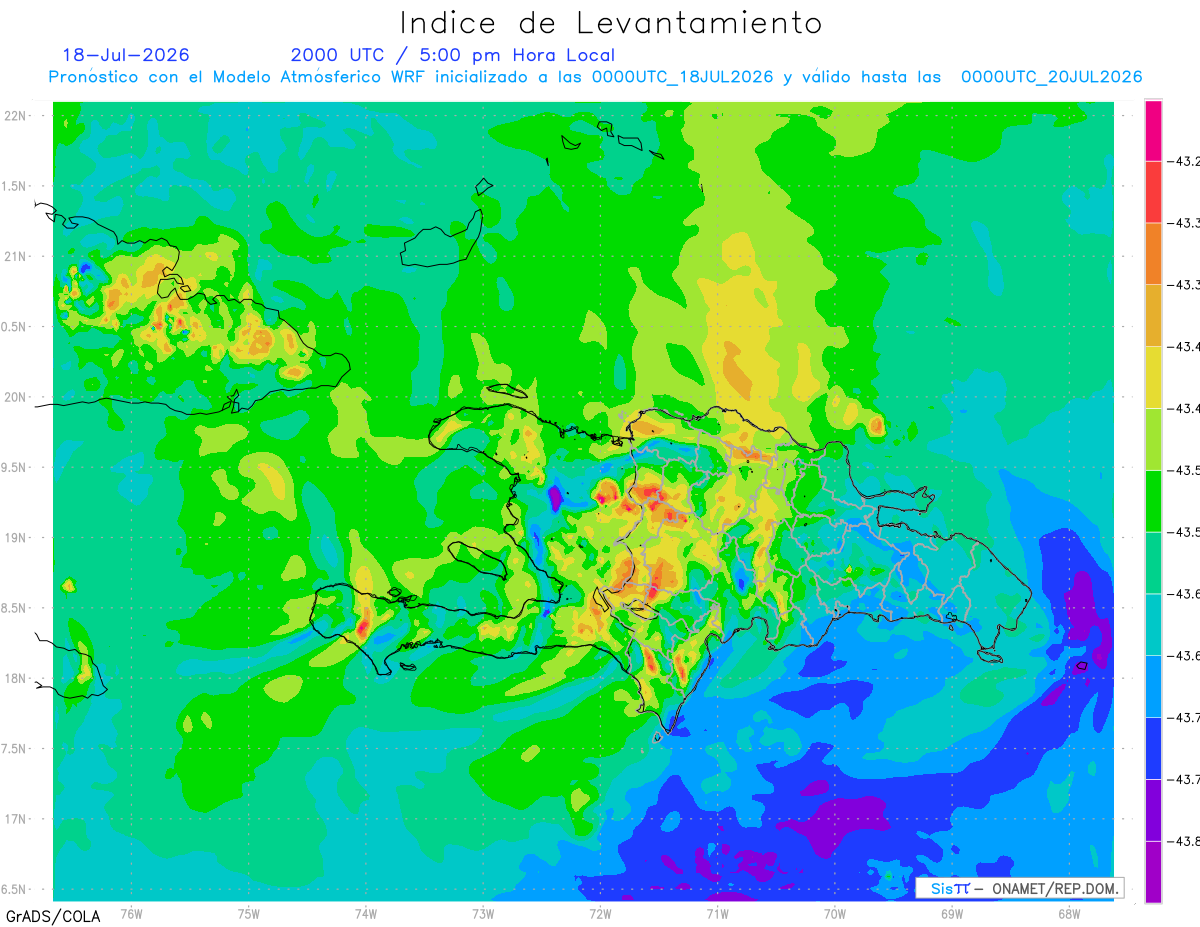Viewport: 1200px width, 927px height.
Task: Select the gold legend segment
Action: point(1153,315)
